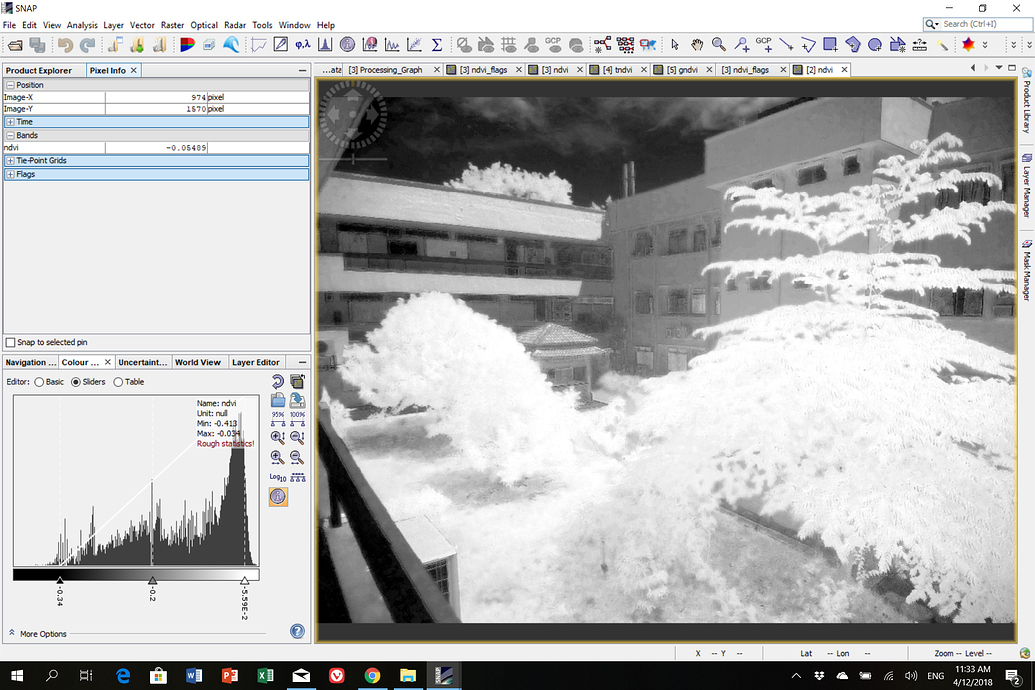
Task: Open the Layer Manager side panel
Action: click(x=1026, y=188)
